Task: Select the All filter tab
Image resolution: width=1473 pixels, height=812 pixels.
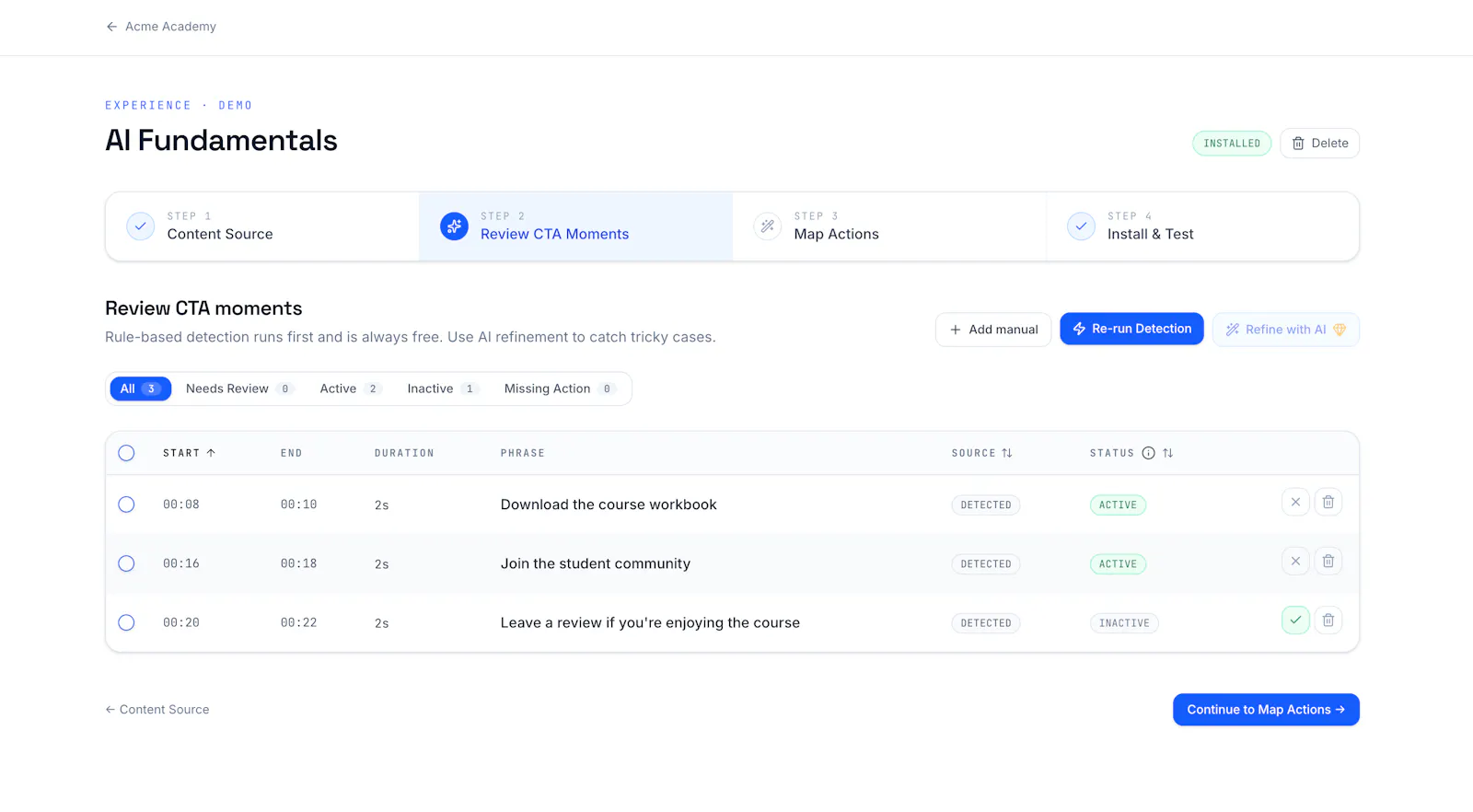Action: coord(140,389)
